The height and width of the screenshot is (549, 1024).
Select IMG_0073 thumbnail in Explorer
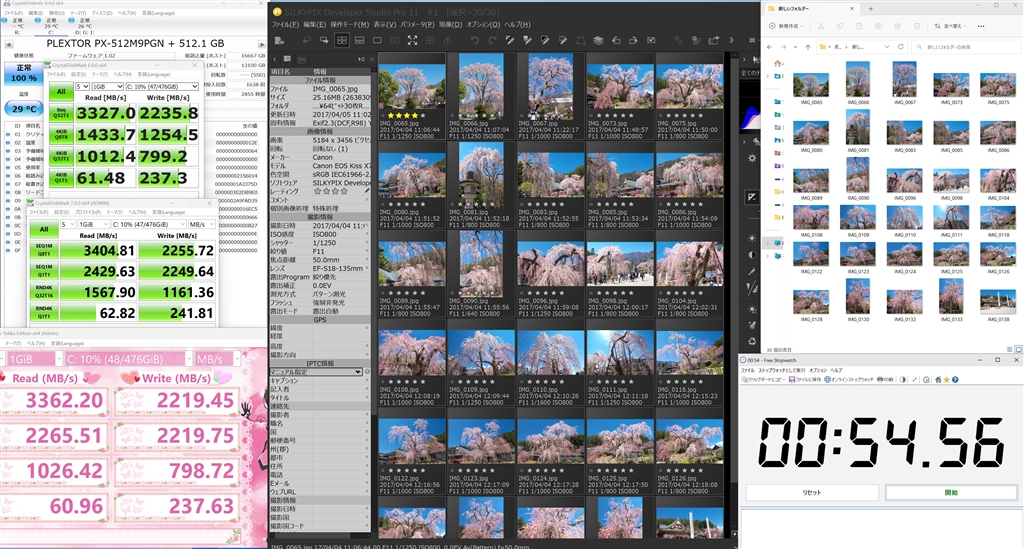951,85
